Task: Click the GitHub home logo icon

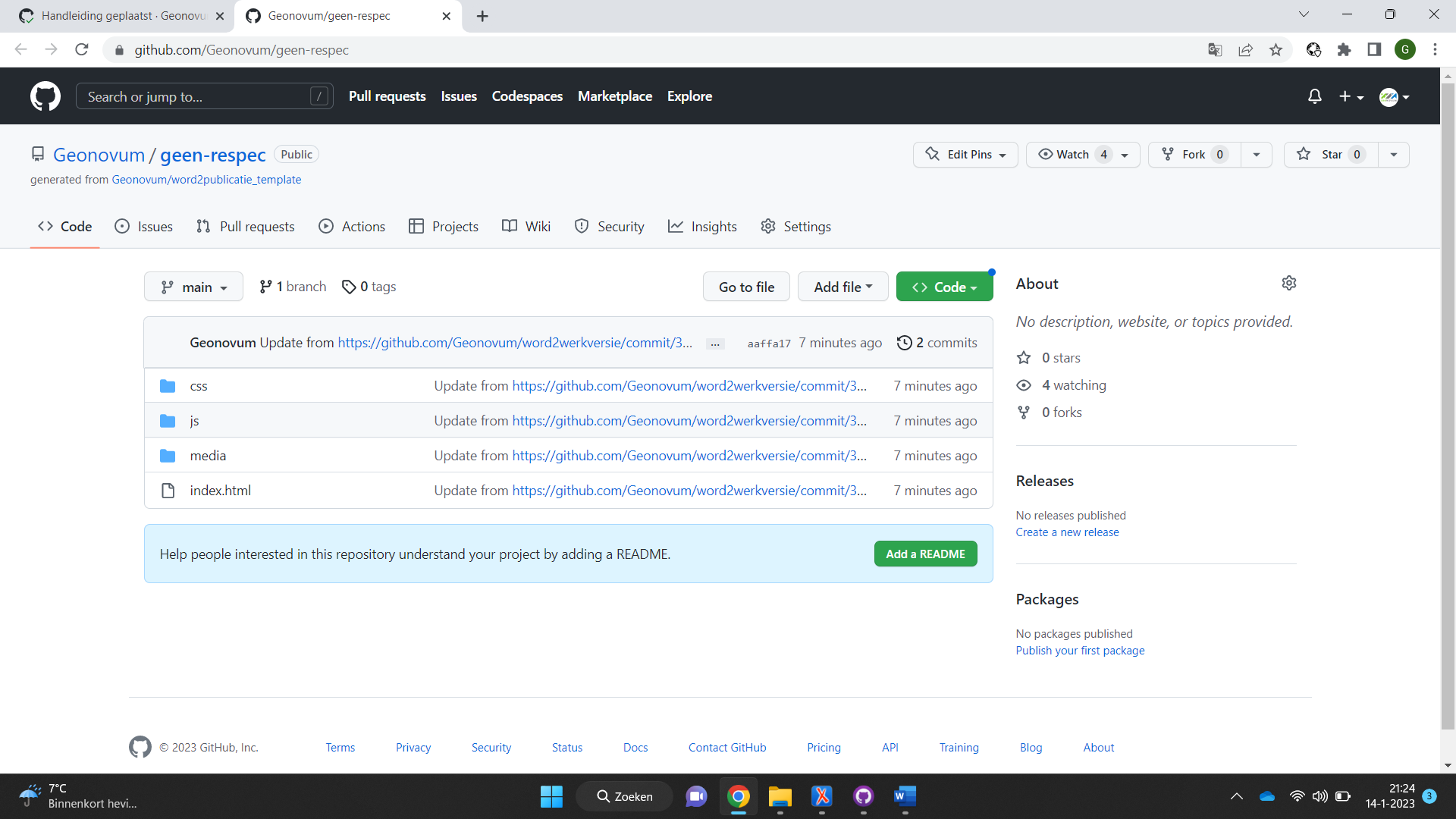Action: coord(45,96)
